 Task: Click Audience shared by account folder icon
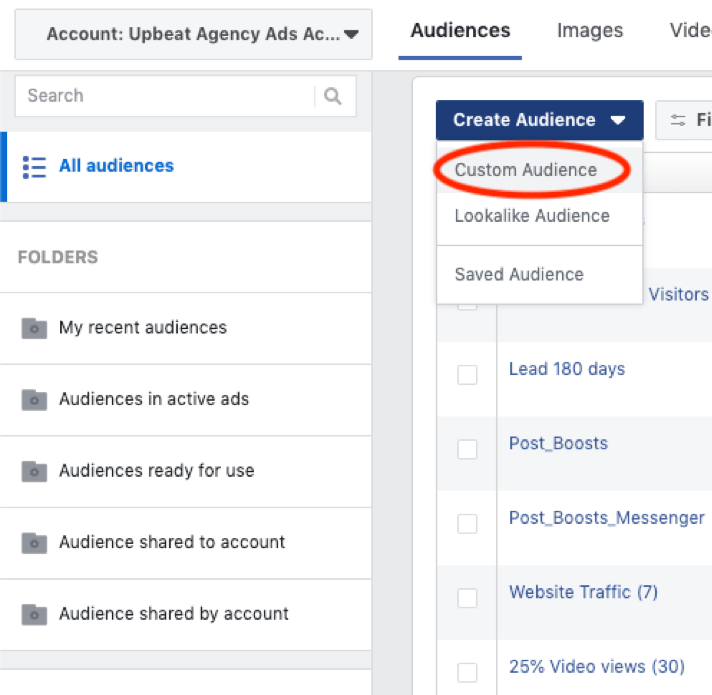[x=34, y=614]
